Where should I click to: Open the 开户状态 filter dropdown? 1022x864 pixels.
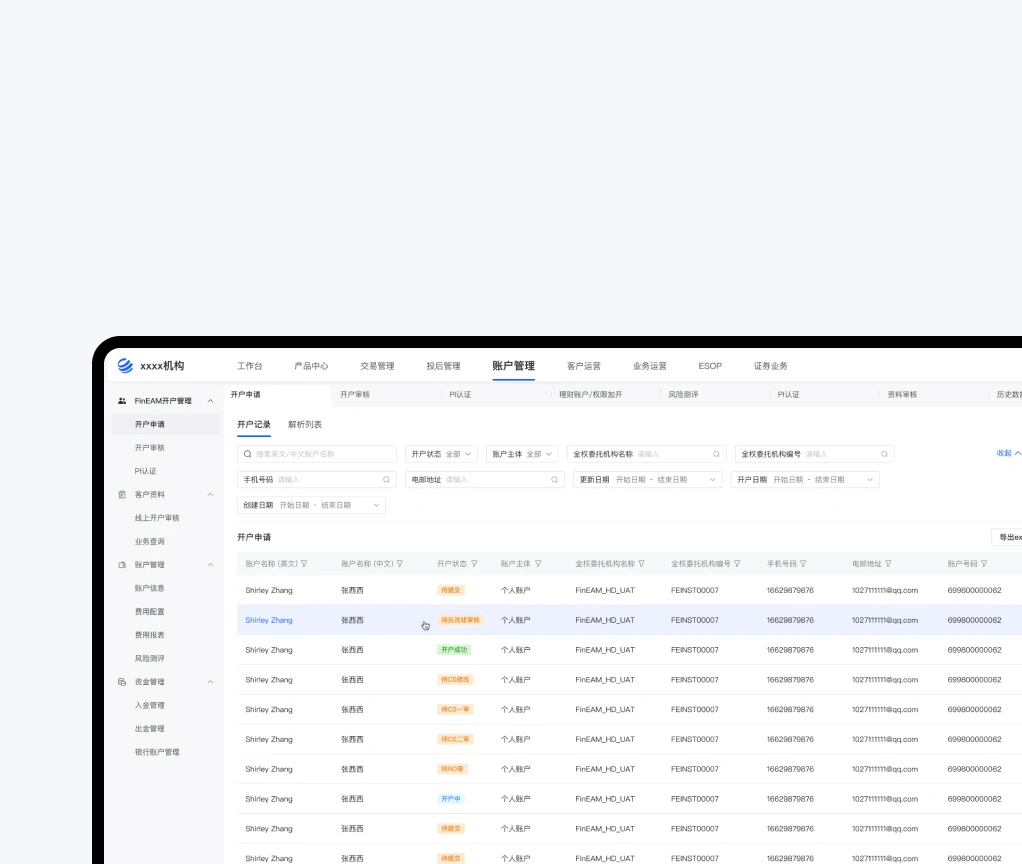tap(441, 454)
